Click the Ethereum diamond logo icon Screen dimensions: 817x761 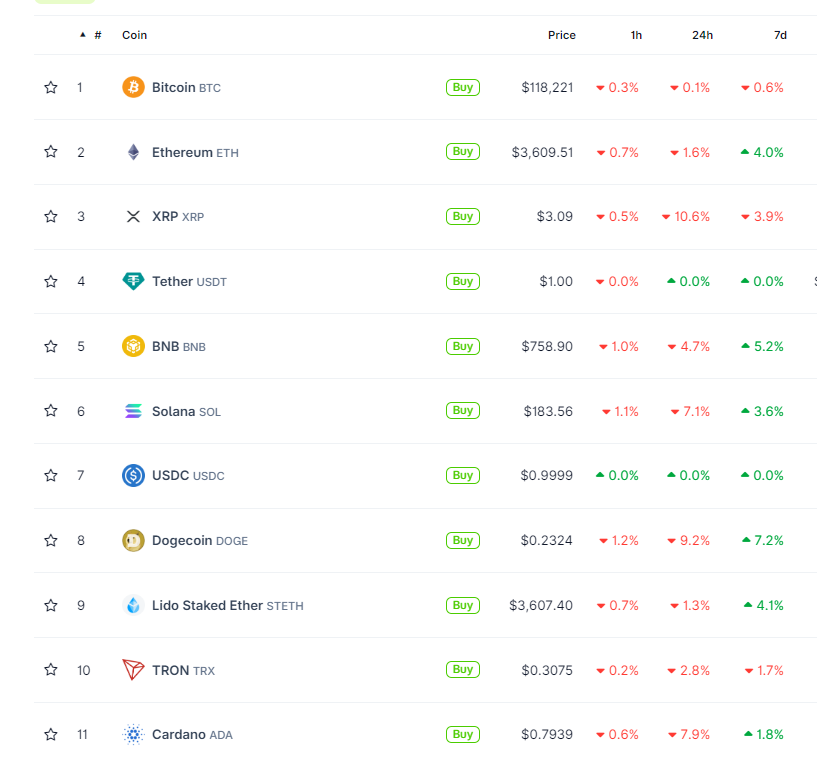pos(133,152)
